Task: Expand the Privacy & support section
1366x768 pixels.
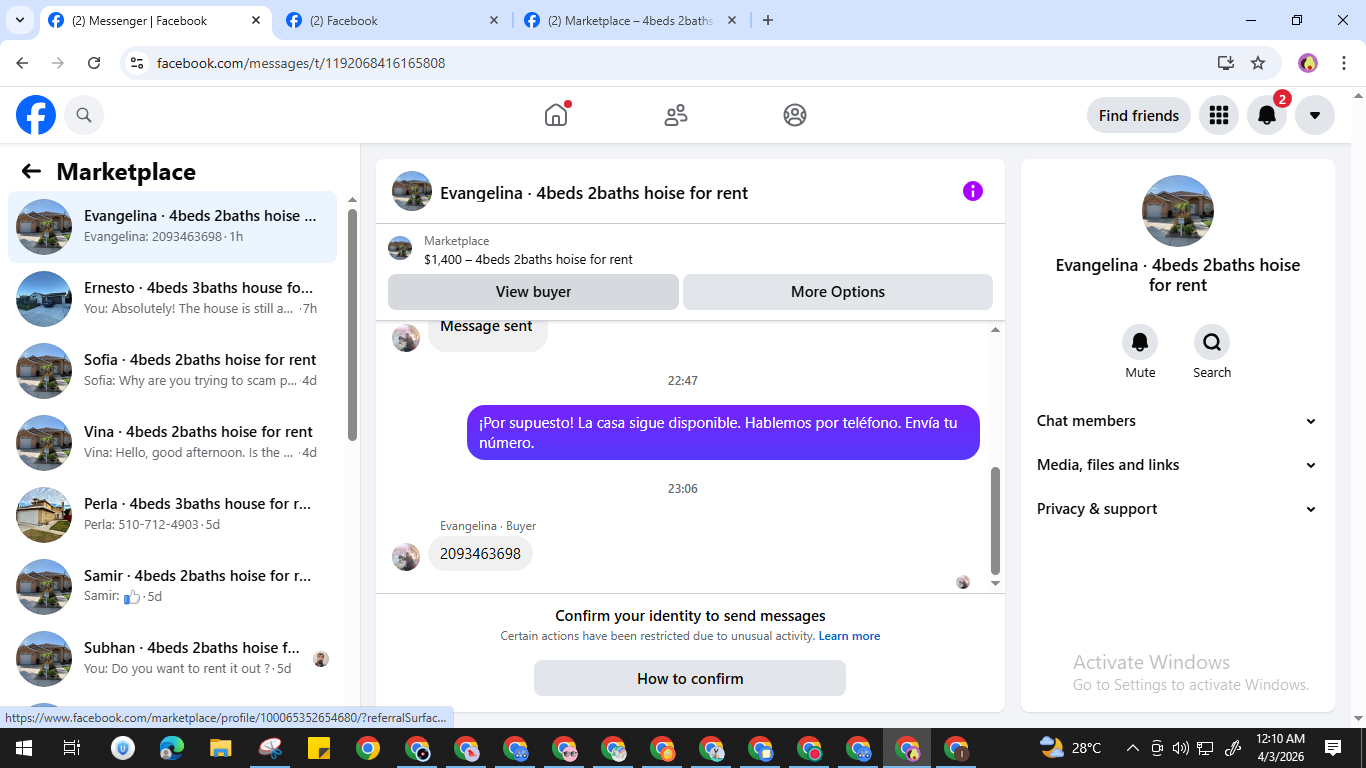Action: (x=1177, y=509)
